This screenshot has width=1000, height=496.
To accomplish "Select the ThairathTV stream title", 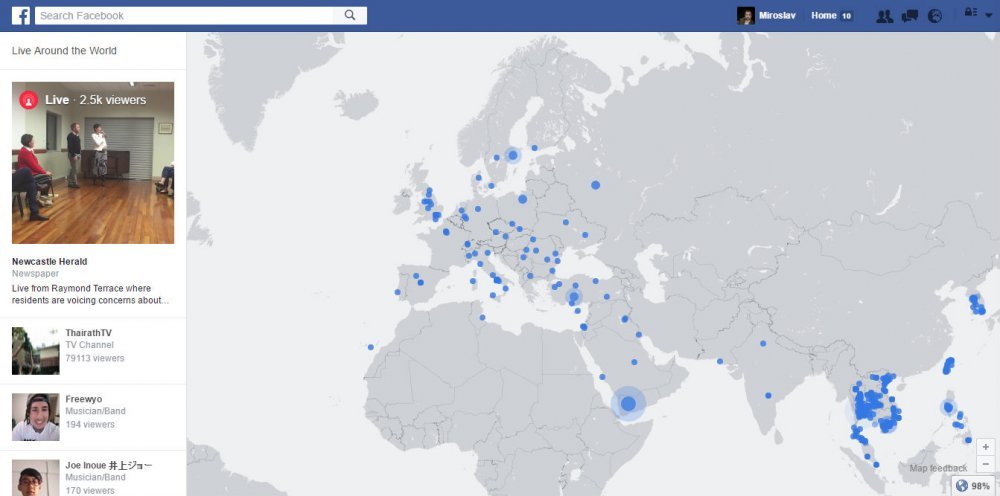I will 89,333.
